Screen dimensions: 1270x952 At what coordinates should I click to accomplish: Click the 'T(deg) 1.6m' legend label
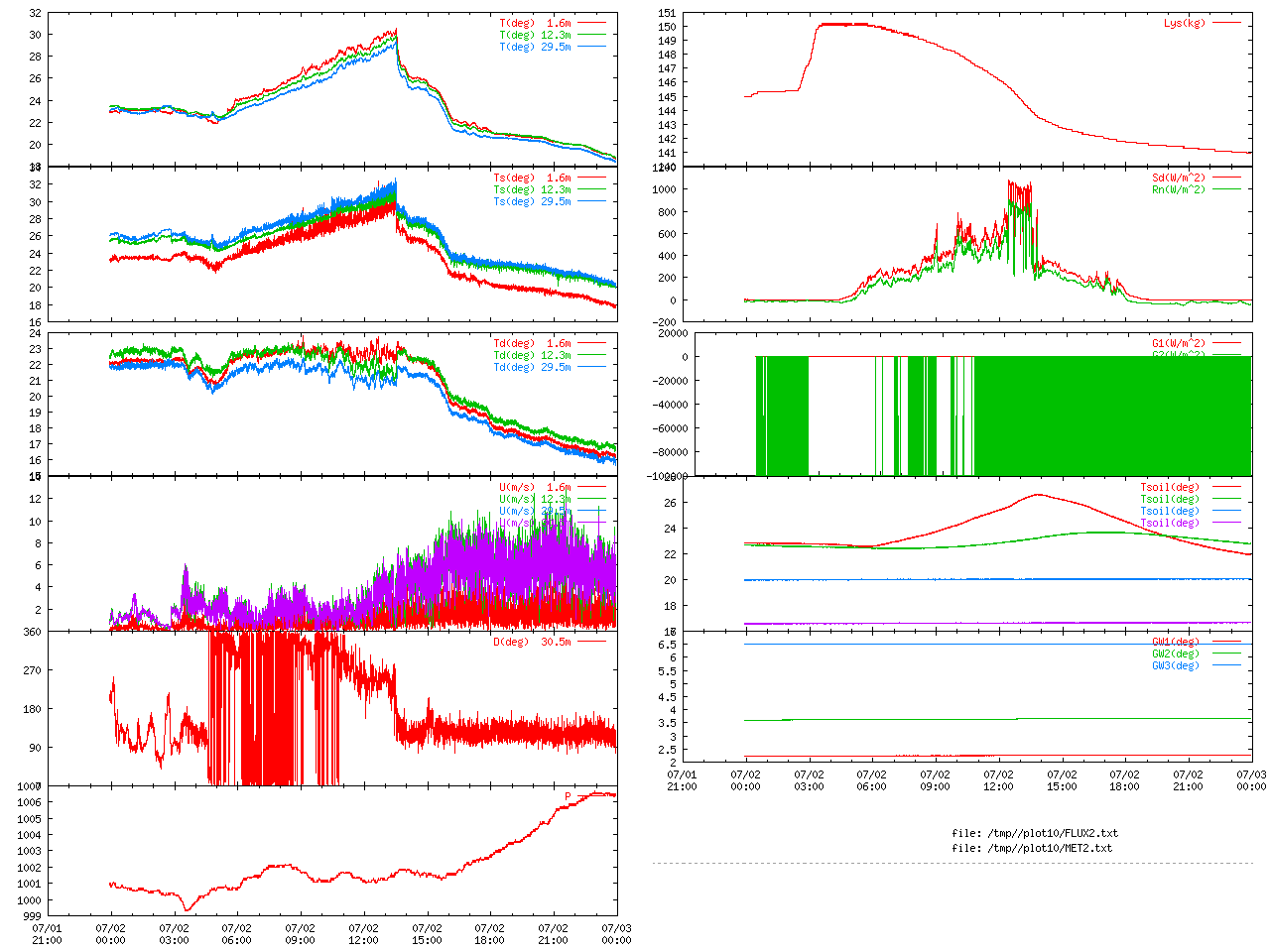[x=535, y=23]
